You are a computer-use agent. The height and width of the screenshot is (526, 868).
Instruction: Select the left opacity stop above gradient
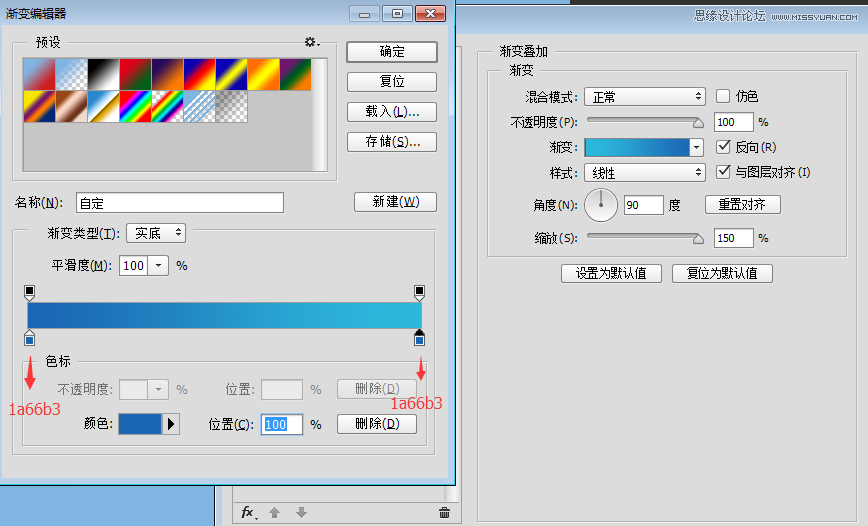[x=29, y=292]
